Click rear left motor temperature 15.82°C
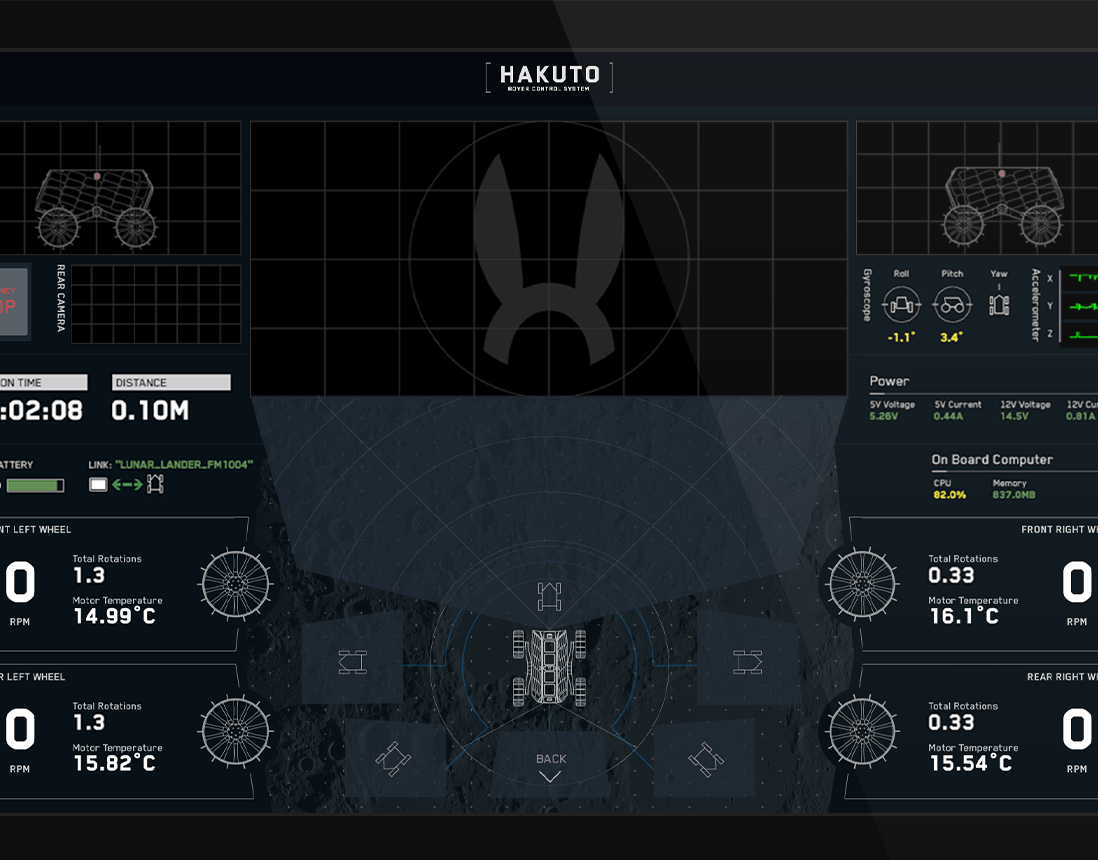 (x=115, y=763)
